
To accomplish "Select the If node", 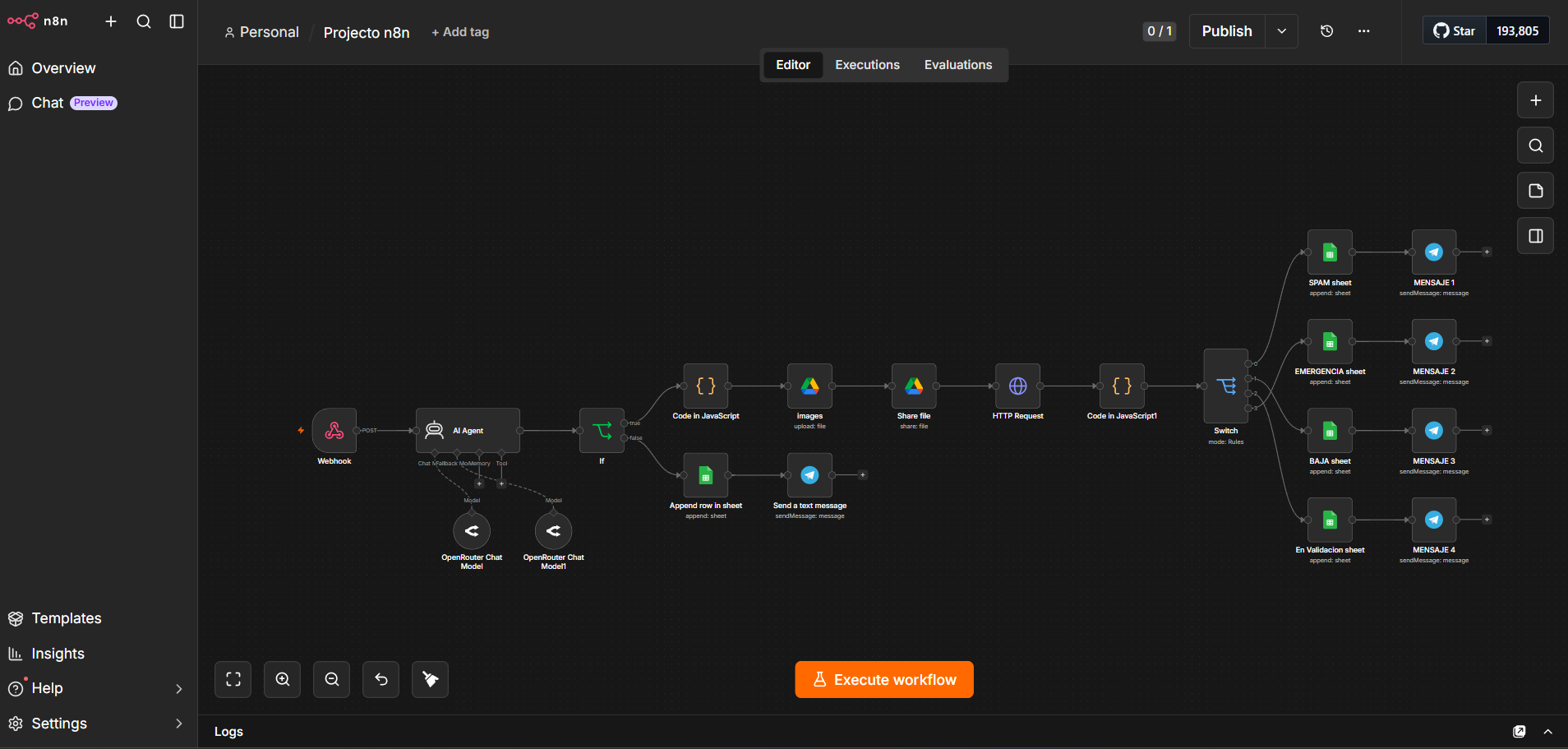I will (602, 430).
